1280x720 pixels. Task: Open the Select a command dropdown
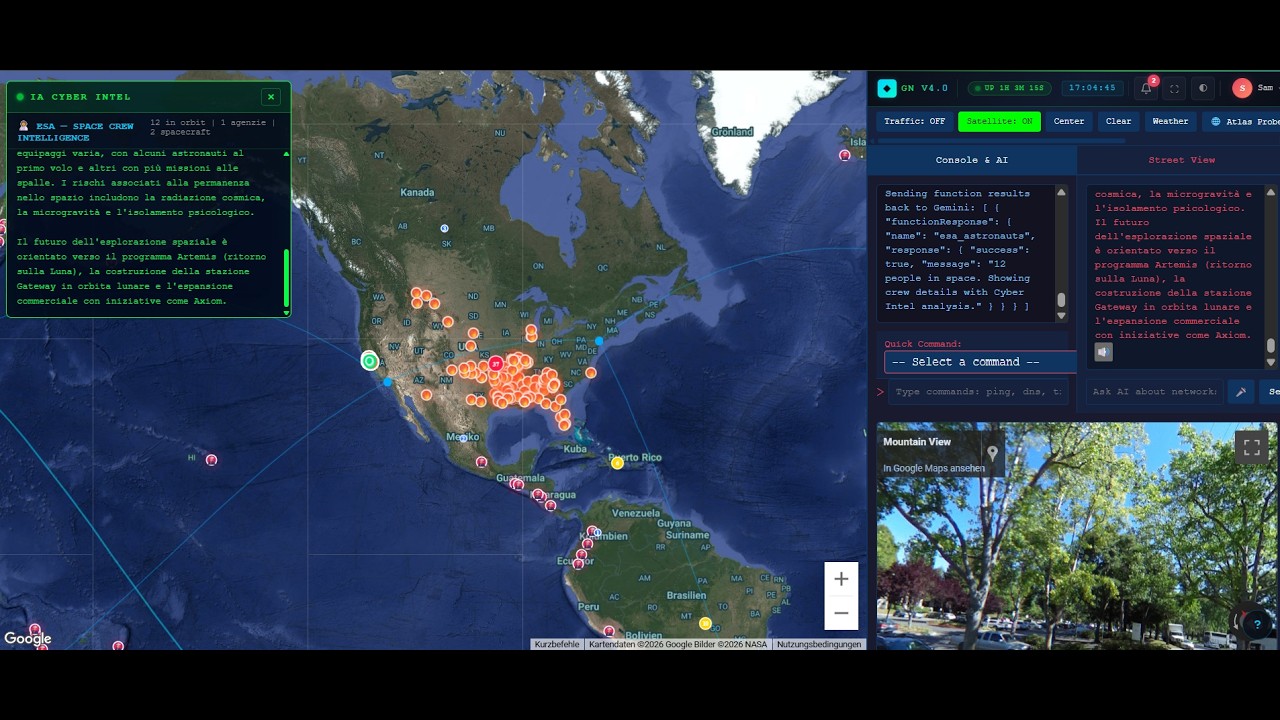[980, 362]
